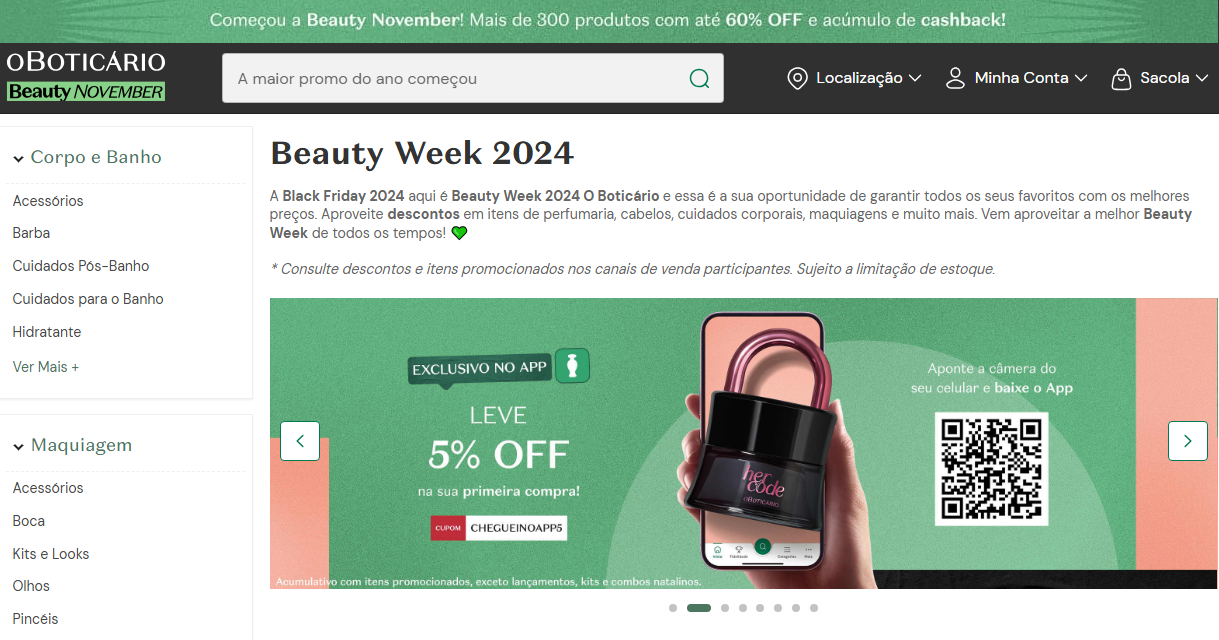Open the O Boticário Beauty November logo

(86, 77)
